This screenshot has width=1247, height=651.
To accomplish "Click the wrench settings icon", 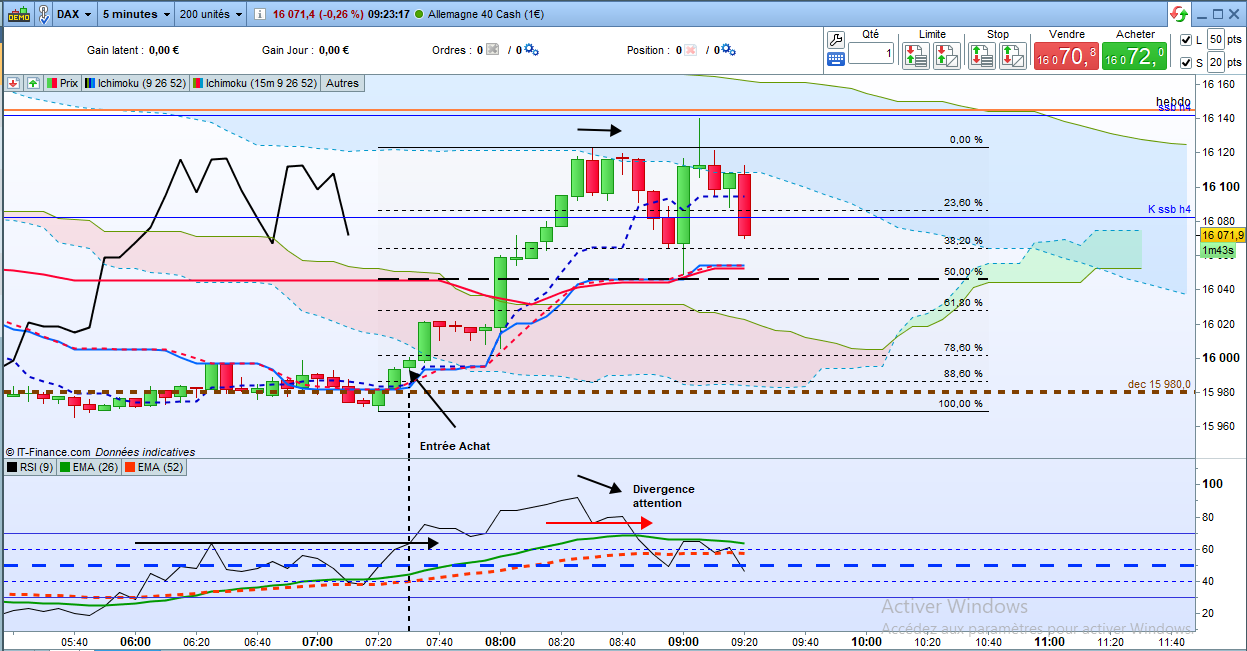I will 837,39.
